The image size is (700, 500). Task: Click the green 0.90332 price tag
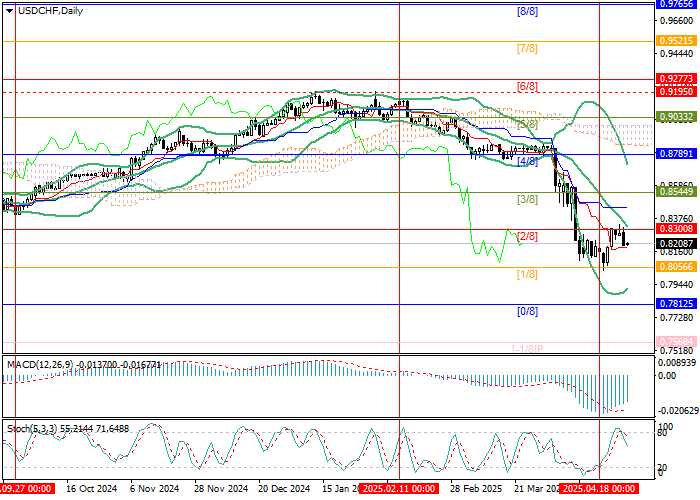point(674,116)
